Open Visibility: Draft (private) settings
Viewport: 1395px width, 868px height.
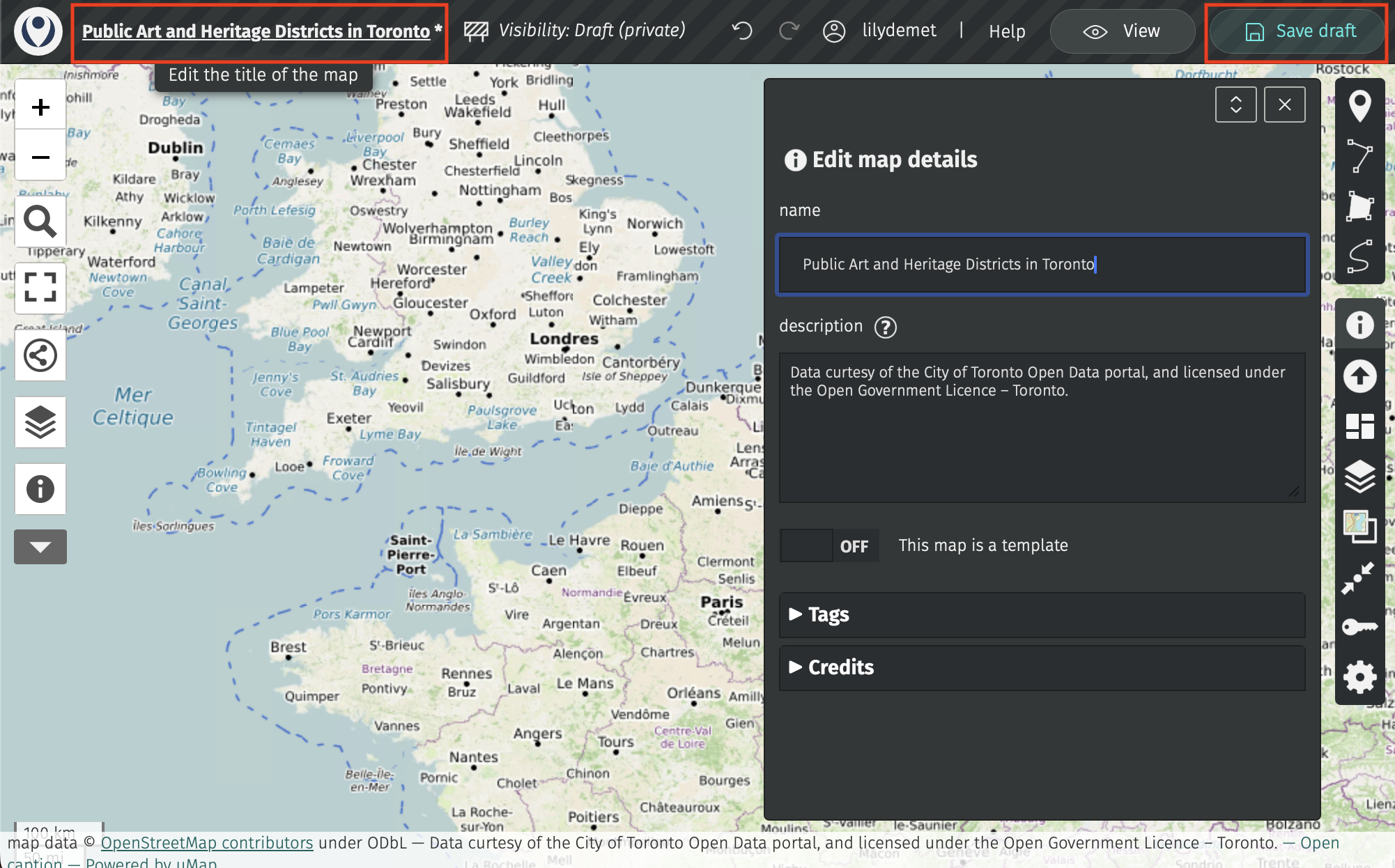[x=575, y=31]
